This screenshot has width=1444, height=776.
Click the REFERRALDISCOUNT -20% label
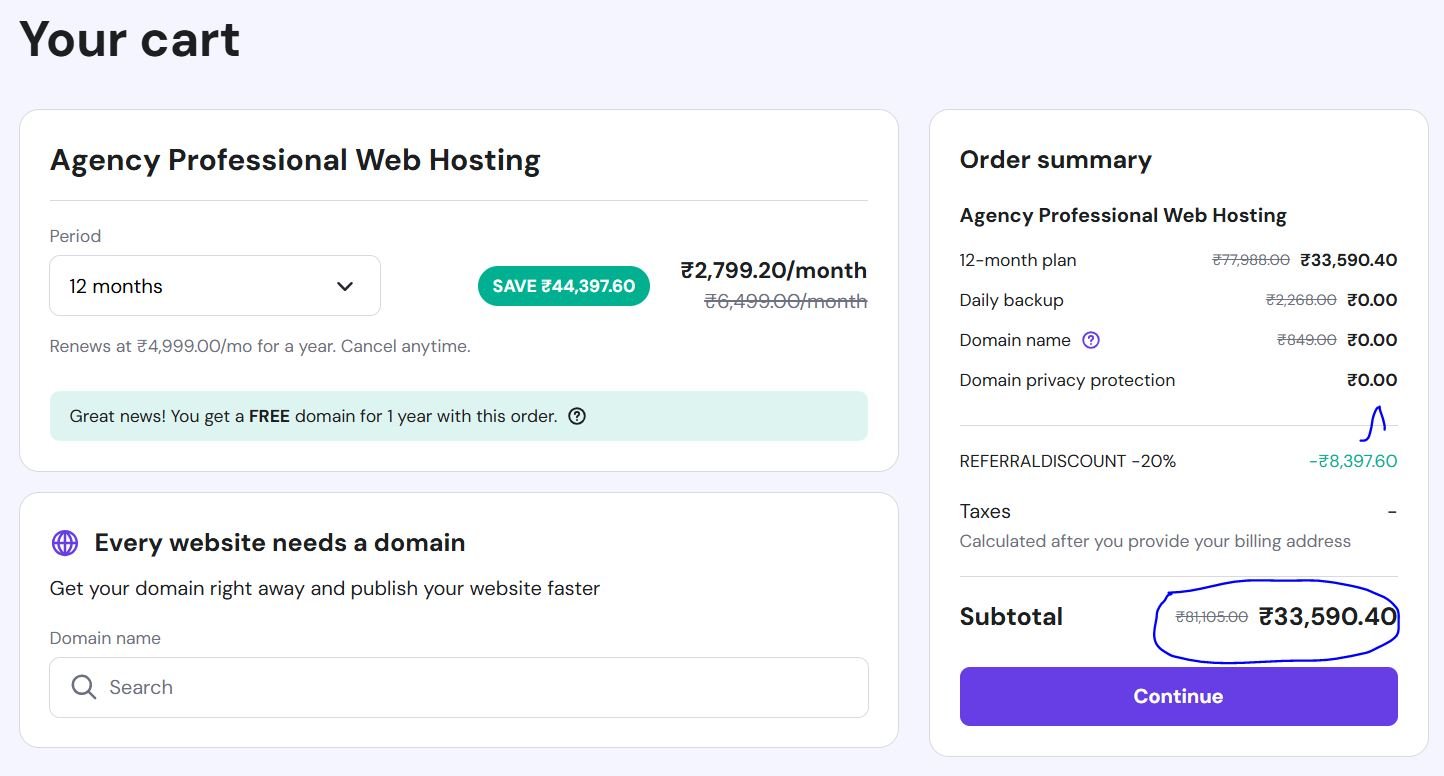1067,461
